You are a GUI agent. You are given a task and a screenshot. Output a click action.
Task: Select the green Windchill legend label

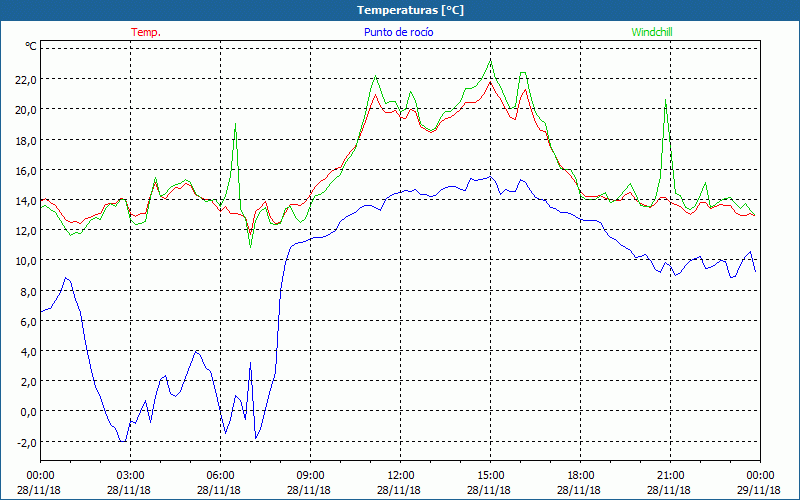click(x=652, y=32)
